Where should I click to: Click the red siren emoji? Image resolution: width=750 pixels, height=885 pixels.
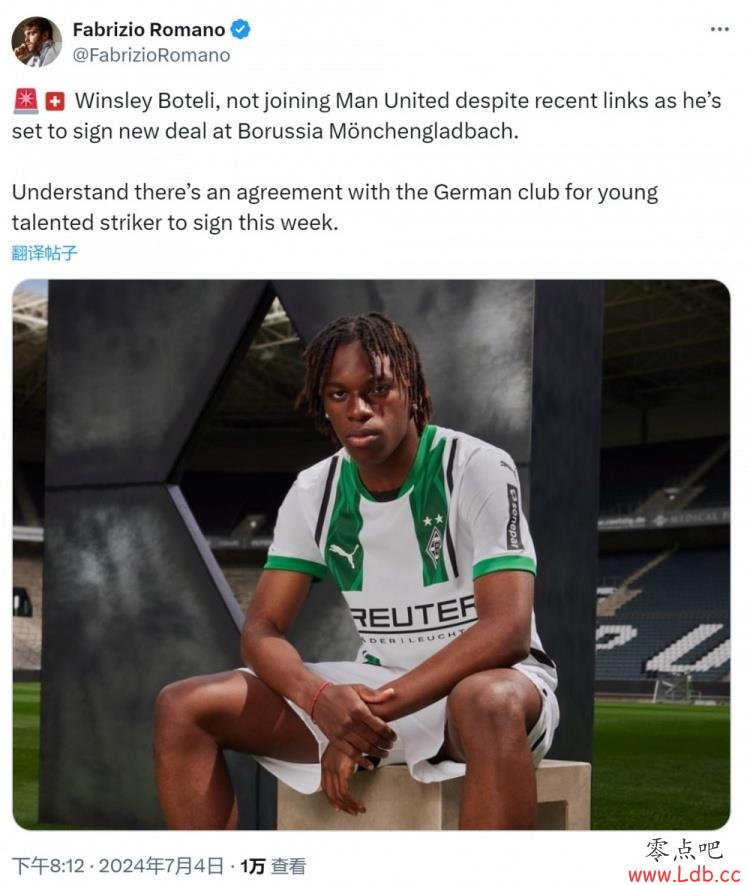pos(25,101)
